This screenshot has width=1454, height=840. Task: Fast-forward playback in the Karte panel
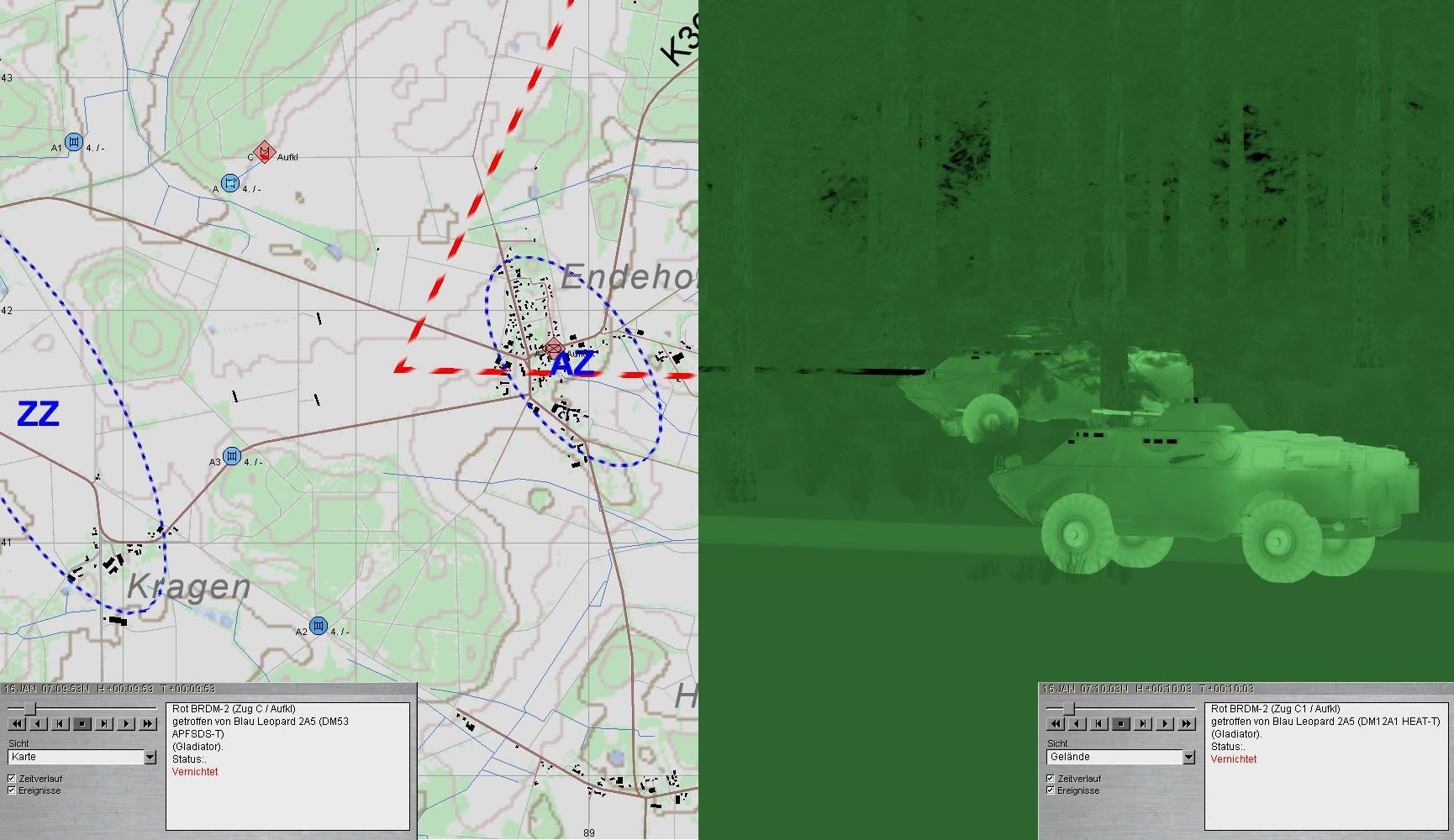149,723
